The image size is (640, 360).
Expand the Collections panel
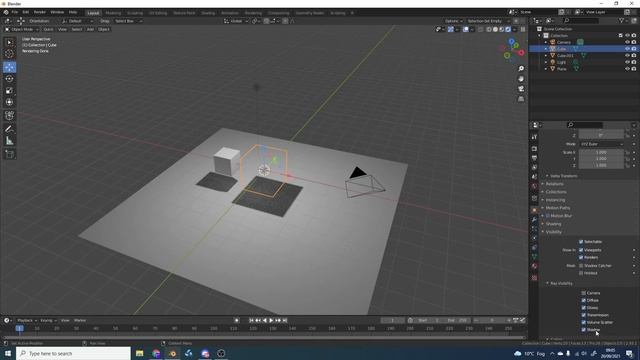pyautogui.click(x=556, y=192)
